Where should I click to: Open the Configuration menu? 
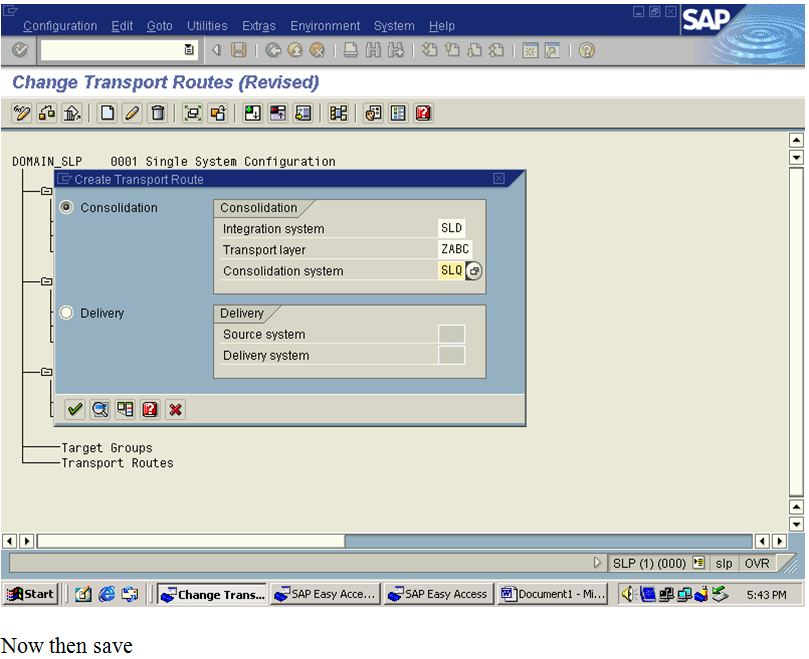60,26
